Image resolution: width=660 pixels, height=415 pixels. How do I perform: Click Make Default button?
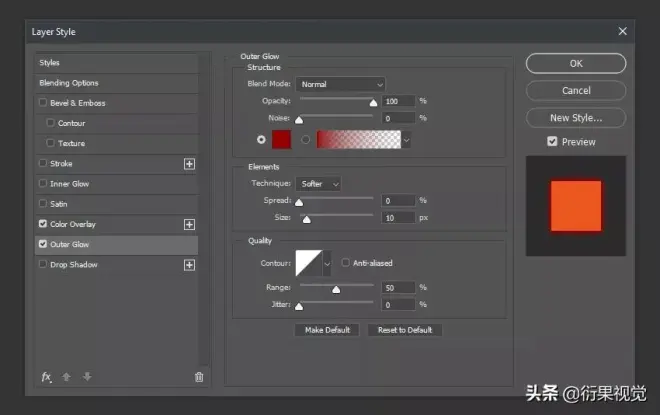[x=327, y=330]
